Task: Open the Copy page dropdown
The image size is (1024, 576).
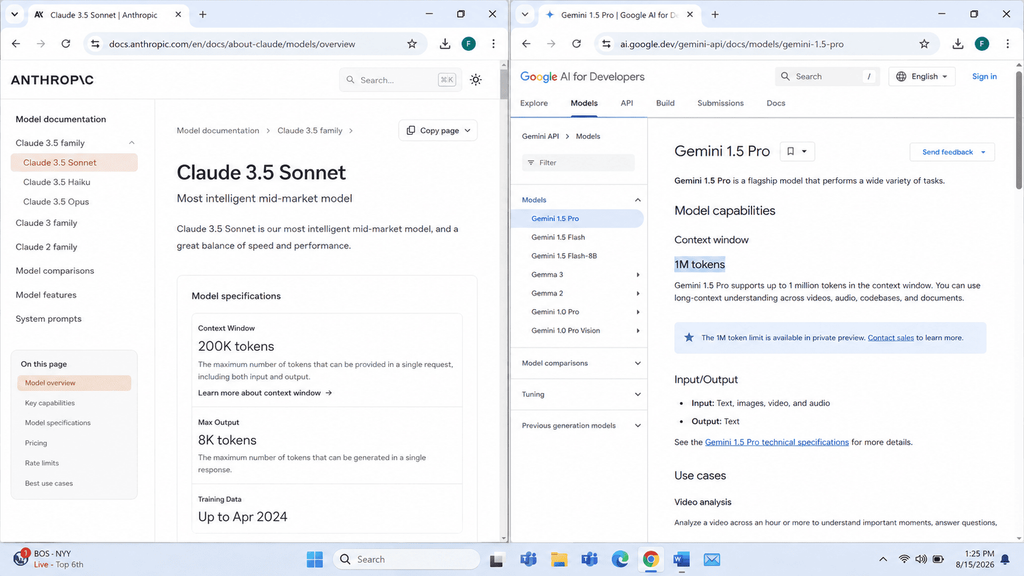Action: coord(438,131)
